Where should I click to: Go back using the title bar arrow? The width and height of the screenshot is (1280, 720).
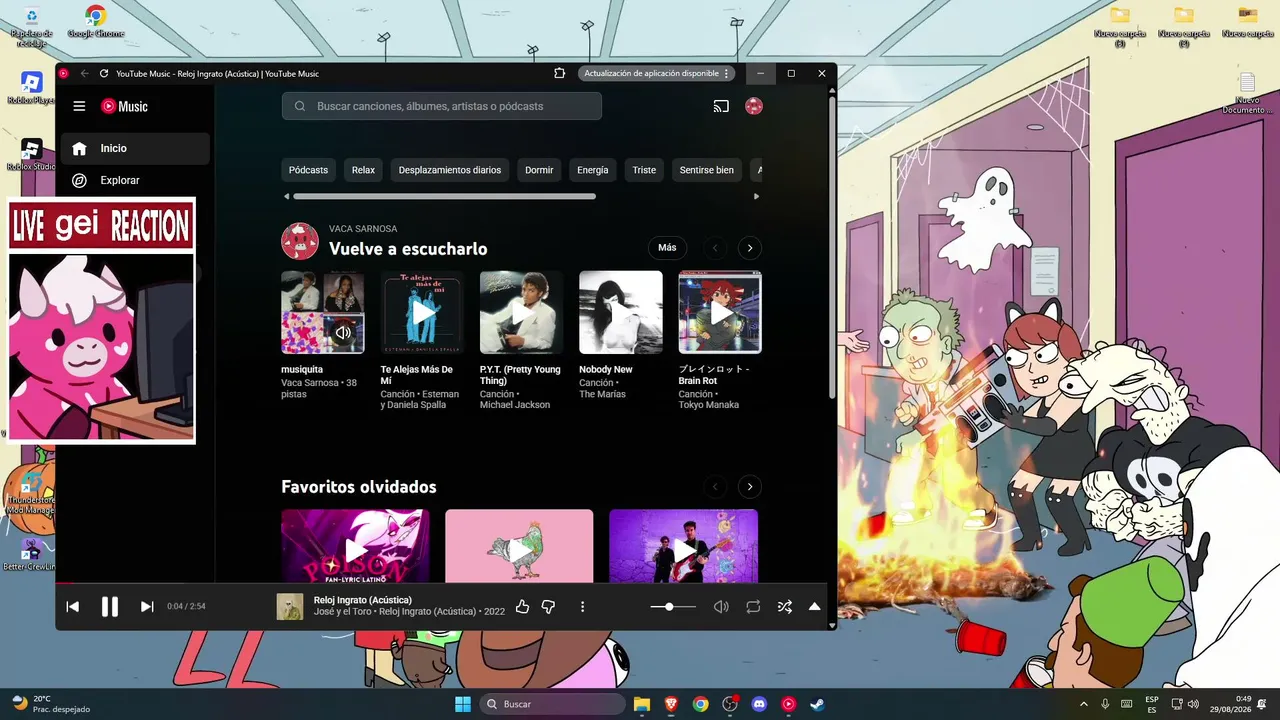tap(85, 73)
